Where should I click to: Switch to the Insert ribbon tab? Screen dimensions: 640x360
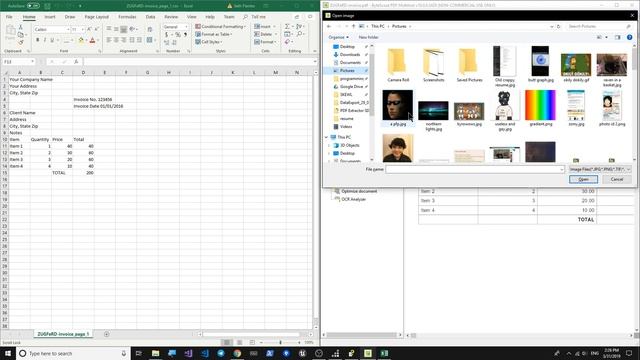(x=50, y=17)
